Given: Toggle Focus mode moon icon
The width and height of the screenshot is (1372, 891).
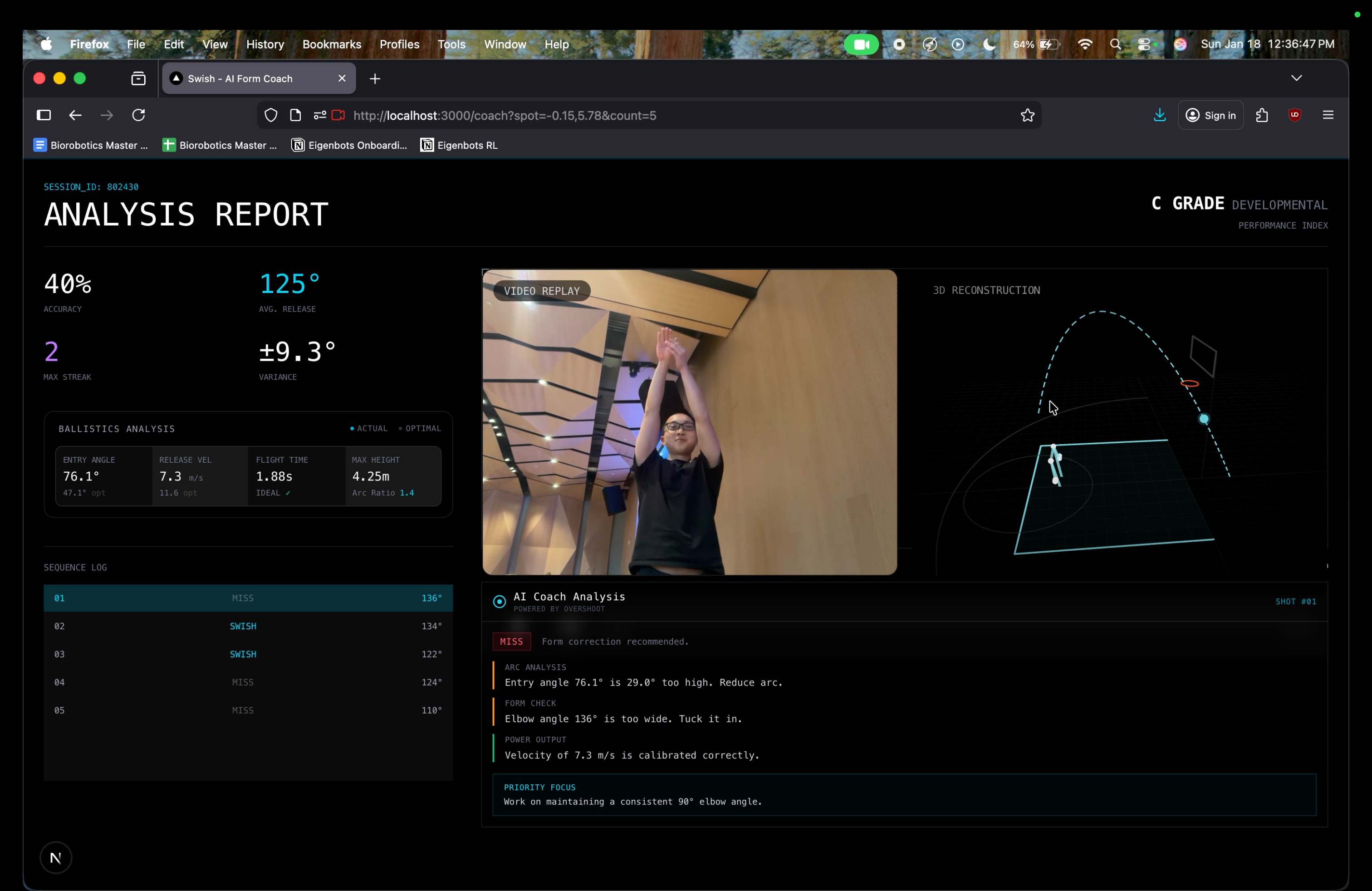Looking at the screenshot, I should click(x=989, y=44).
